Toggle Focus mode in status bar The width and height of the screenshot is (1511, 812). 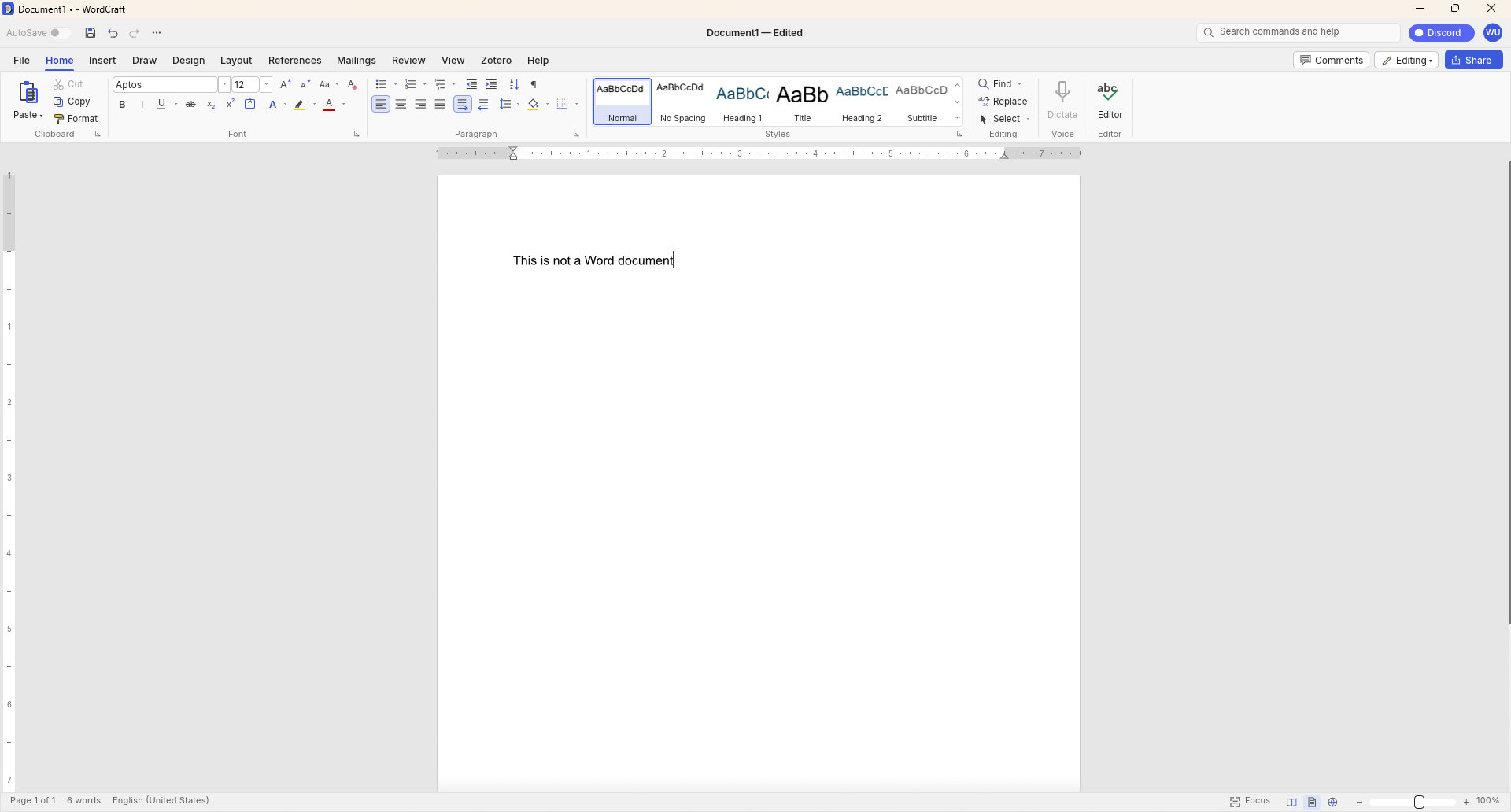(1251, 801)
